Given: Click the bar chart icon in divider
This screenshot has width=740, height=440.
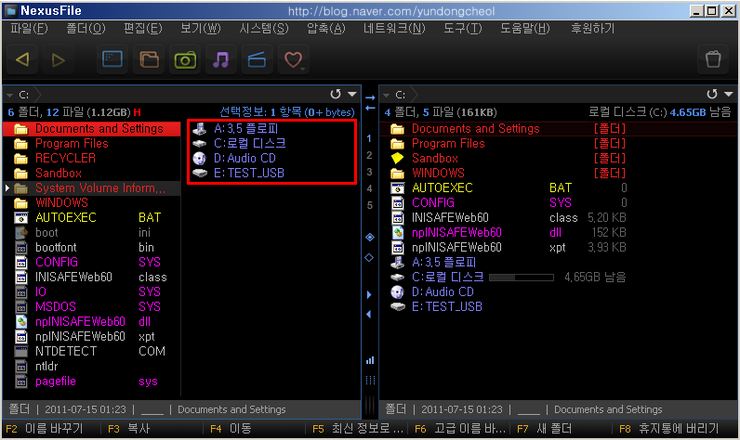Looking at the screenshot, I should [370, 360].
